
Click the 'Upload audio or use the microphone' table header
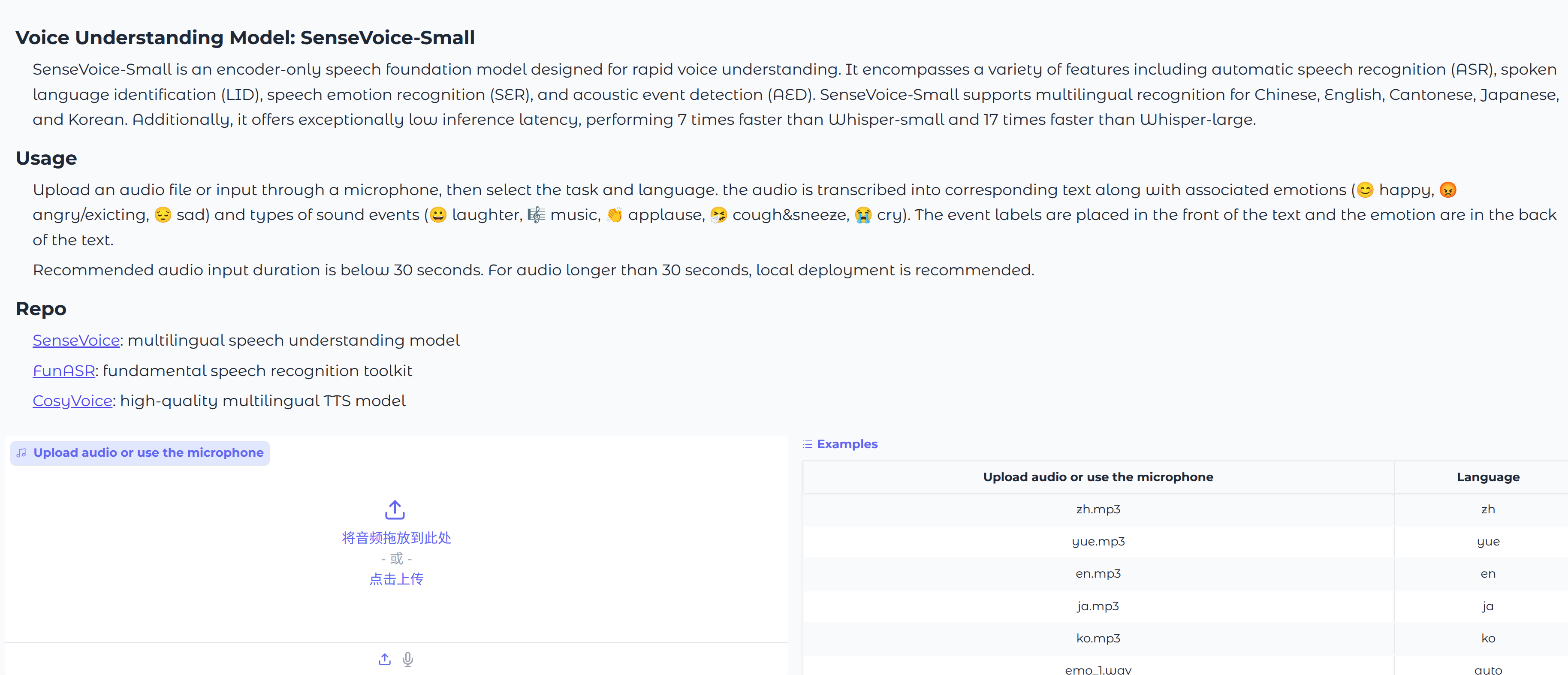[1098, 477]
